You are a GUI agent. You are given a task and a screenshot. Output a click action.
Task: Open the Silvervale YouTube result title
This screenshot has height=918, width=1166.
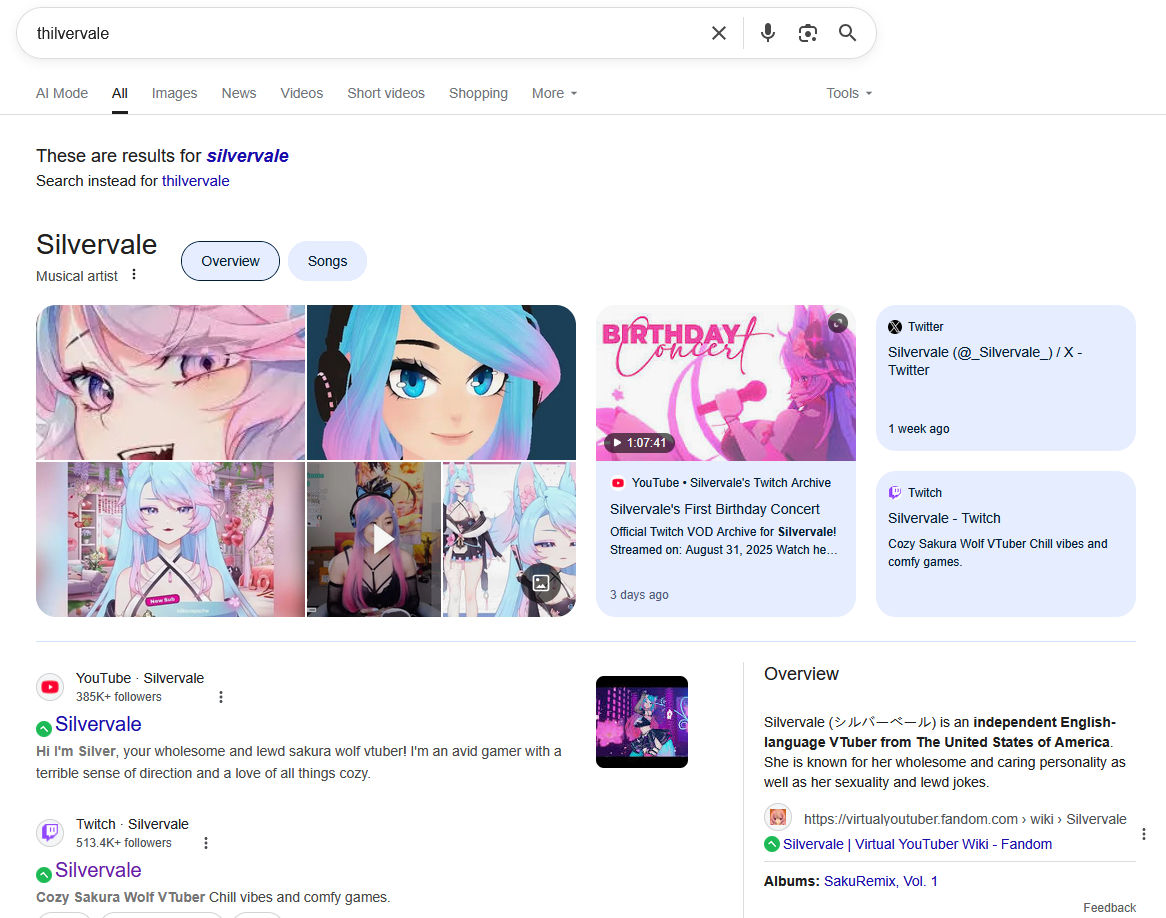[98, 724]
